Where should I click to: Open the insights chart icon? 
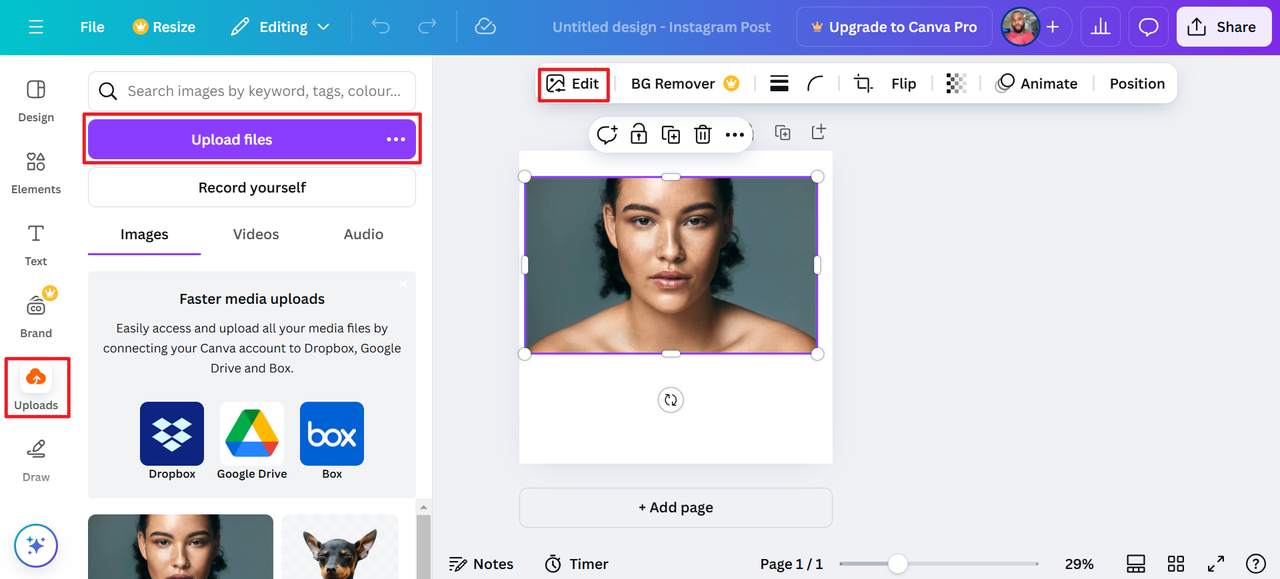1101,27
